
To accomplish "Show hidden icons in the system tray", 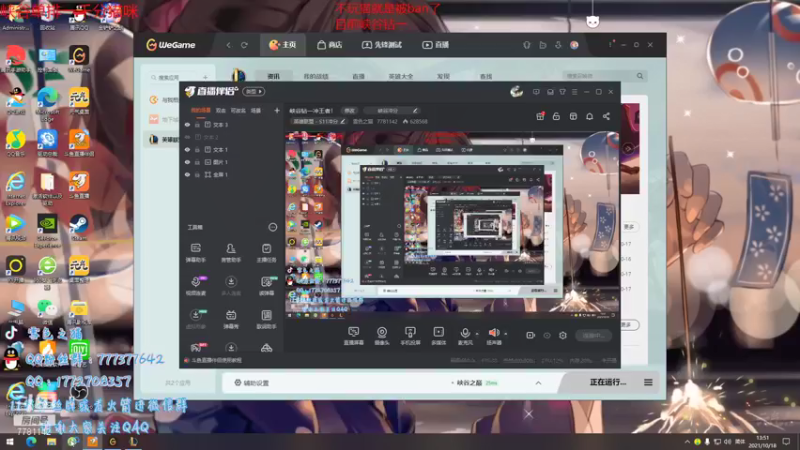I will coord(687,441).
